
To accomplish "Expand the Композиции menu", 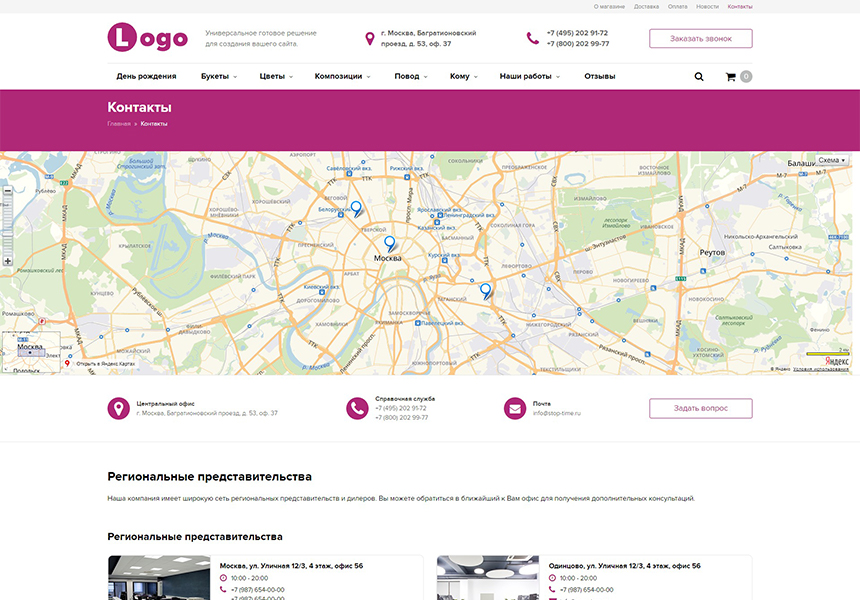I will point(343,76).
